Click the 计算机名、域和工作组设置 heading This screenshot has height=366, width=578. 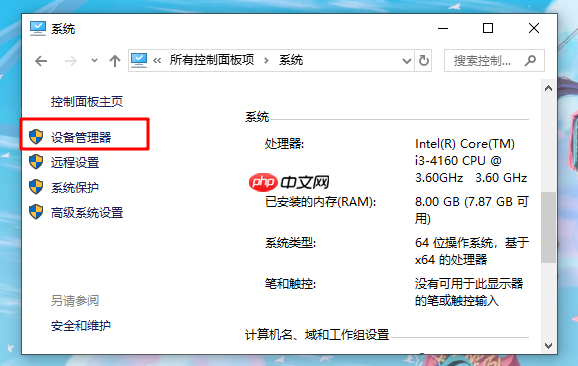coord(317,335)
